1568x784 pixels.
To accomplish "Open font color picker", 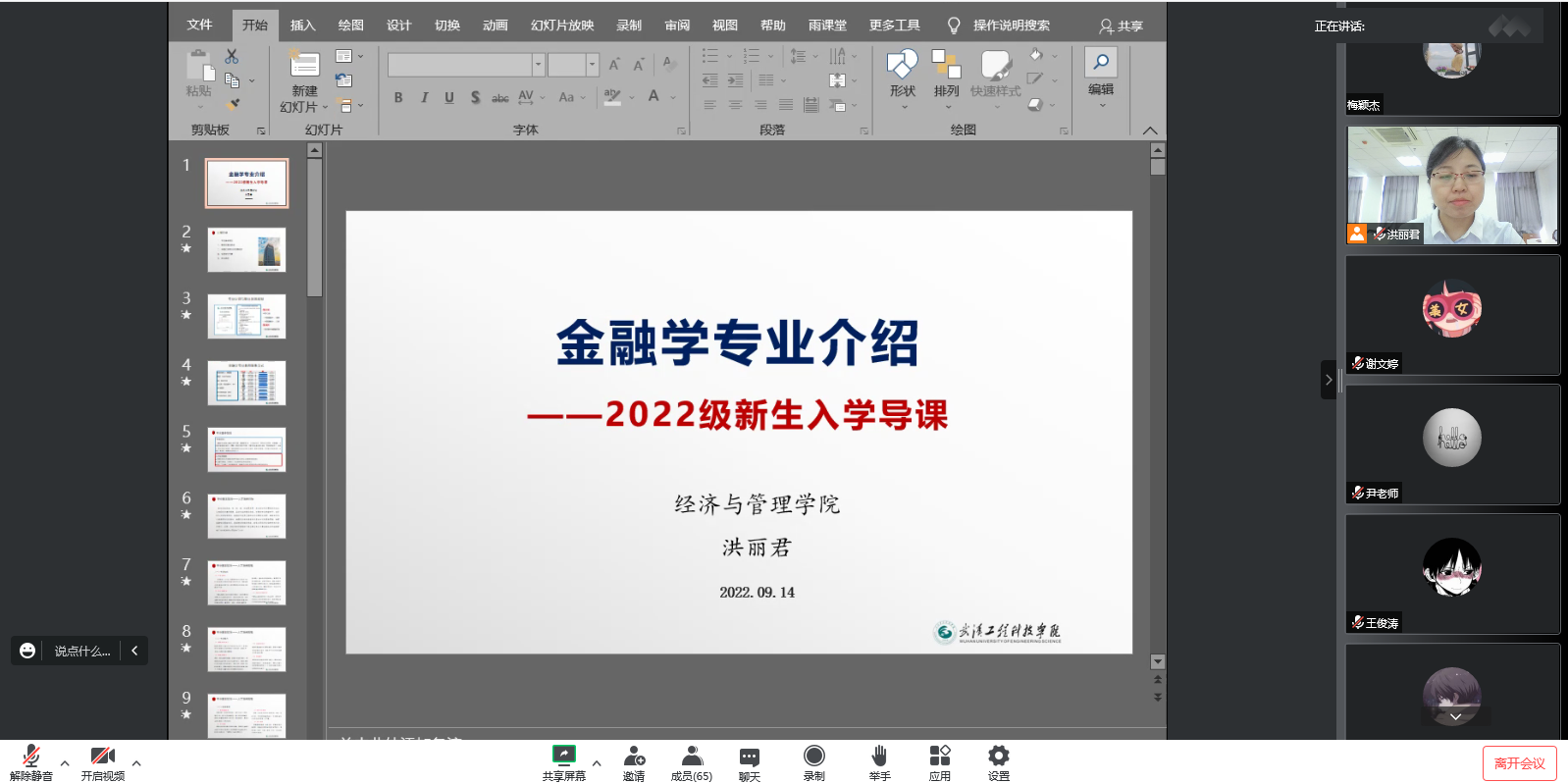I will pos(653,96).
